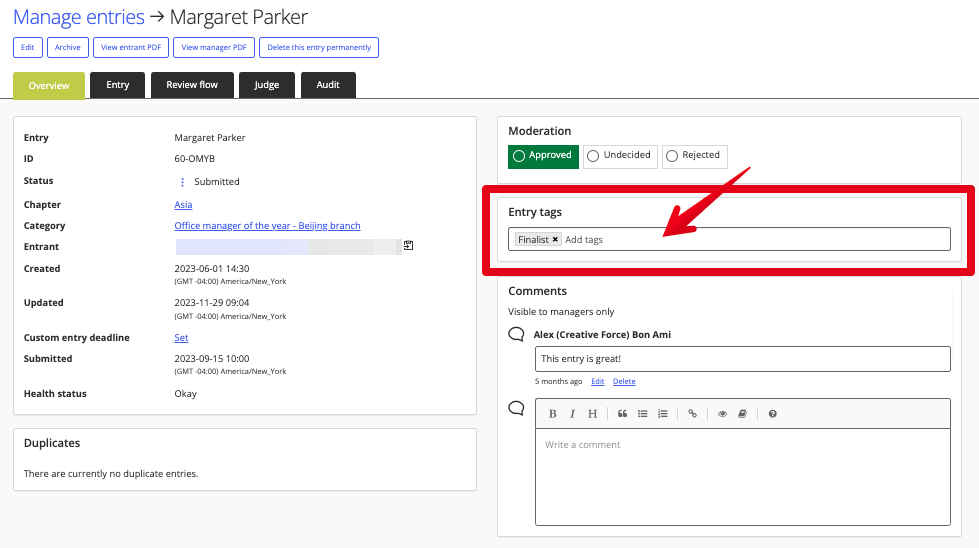Set custom entry deadline
979x548 pixels.
tap(181, 338)
